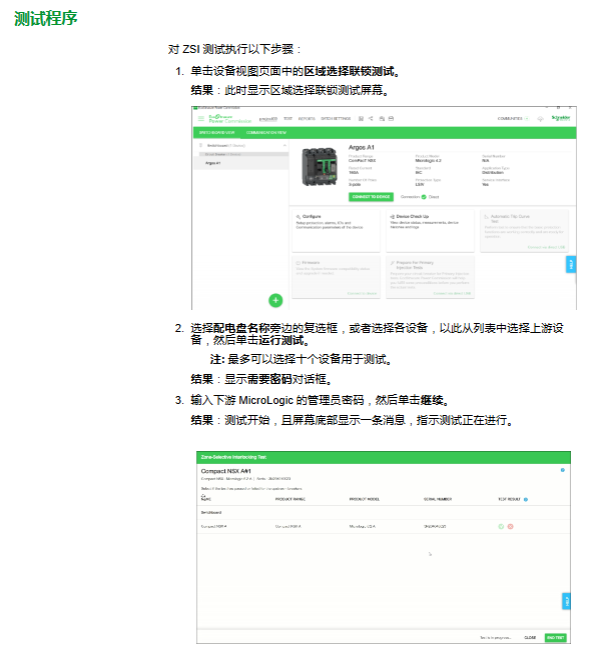Click bold text 运行测试 in step 2
609x666 pixels.
pyautogui.click(x=282, y=340)
